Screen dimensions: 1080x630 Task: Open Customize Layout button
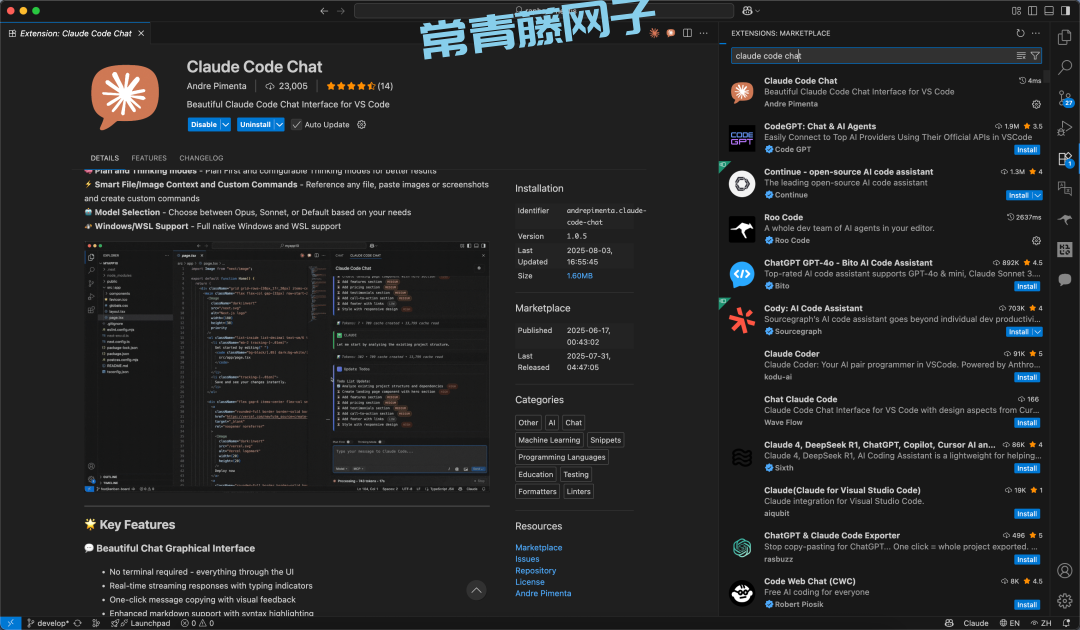[1017, 11]
